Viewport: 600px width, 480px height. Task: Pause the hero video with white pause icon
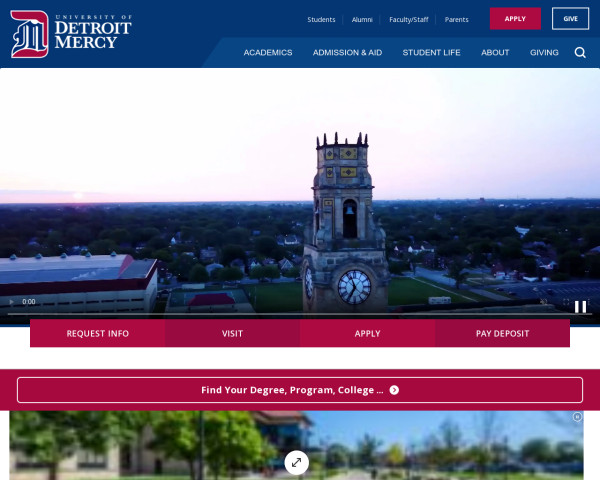tap(580, 307)
